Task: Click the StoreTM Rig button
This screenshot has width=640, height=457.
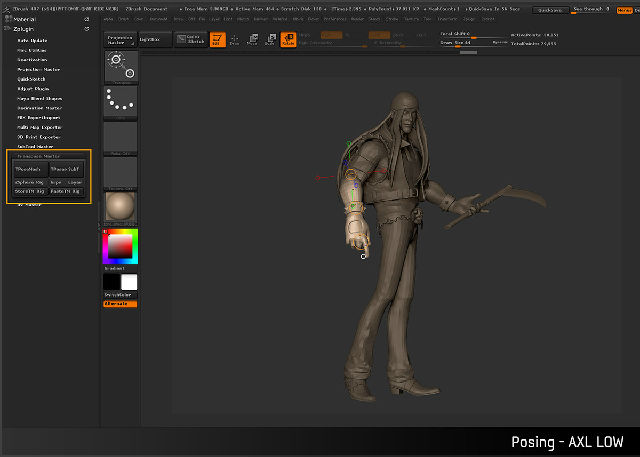Action: tap(30, 191)
